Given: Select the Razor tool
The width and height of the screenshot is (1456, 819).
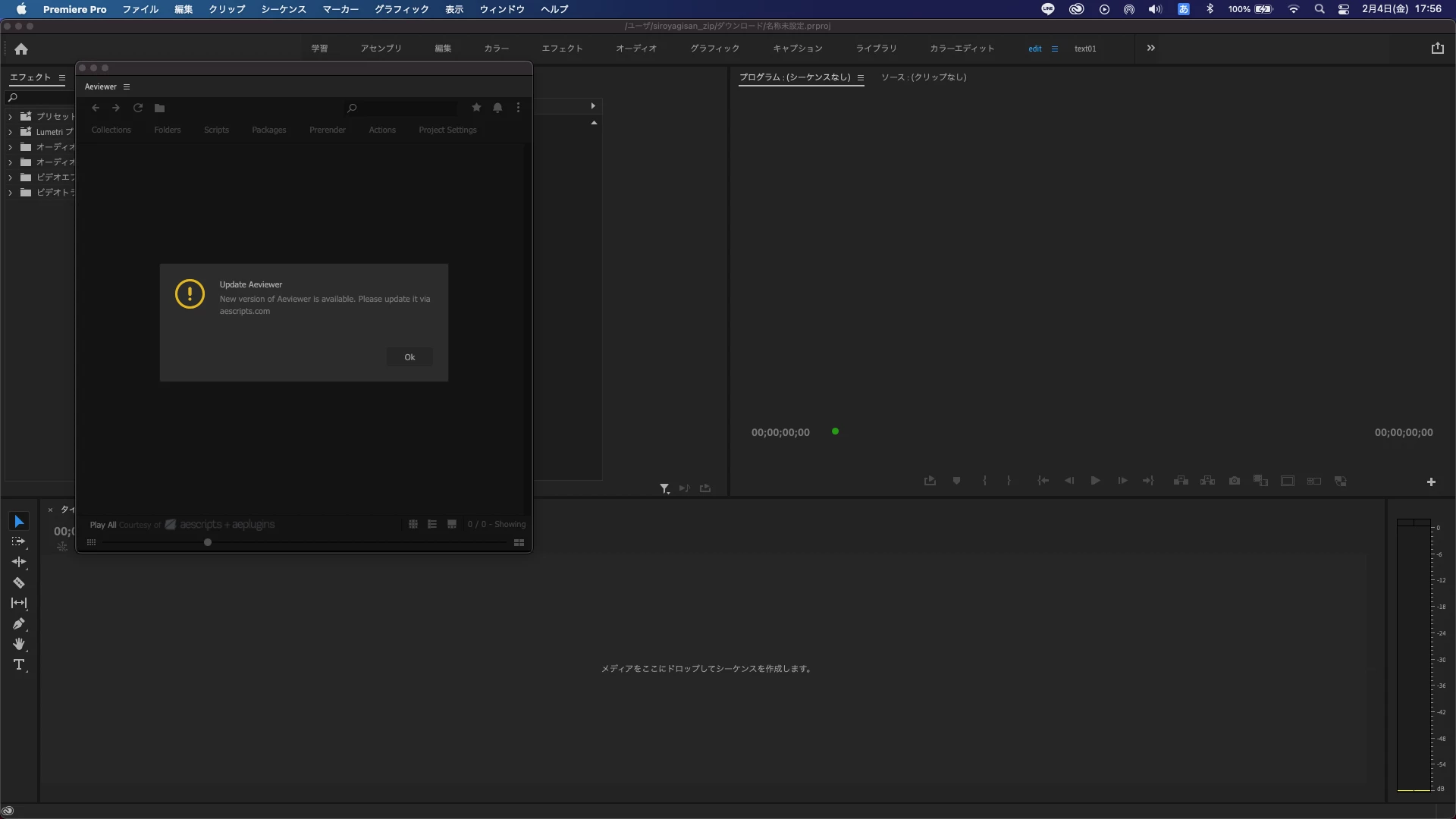Looking at the screenshot, I should click(19, 582).
